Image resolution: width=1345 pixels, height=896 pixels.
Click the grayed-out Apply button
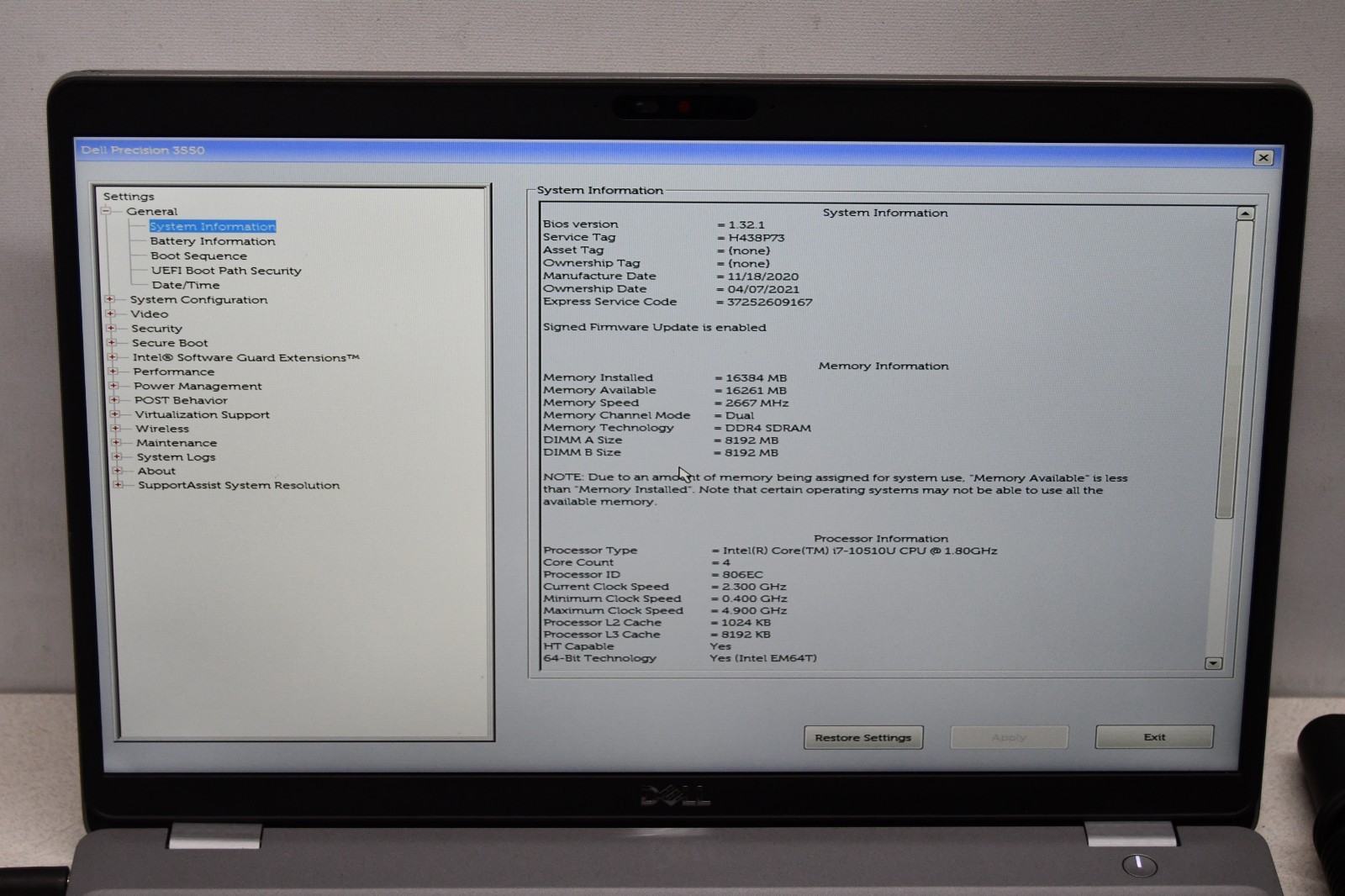[x=1009, y=737]
